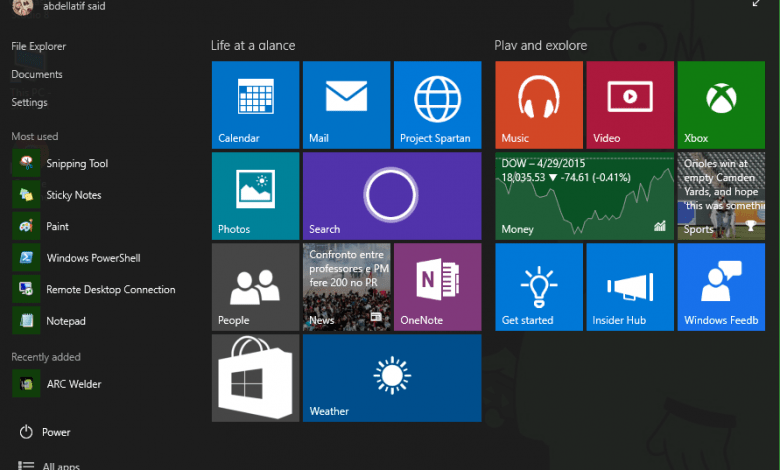780x470 pixels.
Task: Select the ARC Welder text label
Action: [74, 384]
